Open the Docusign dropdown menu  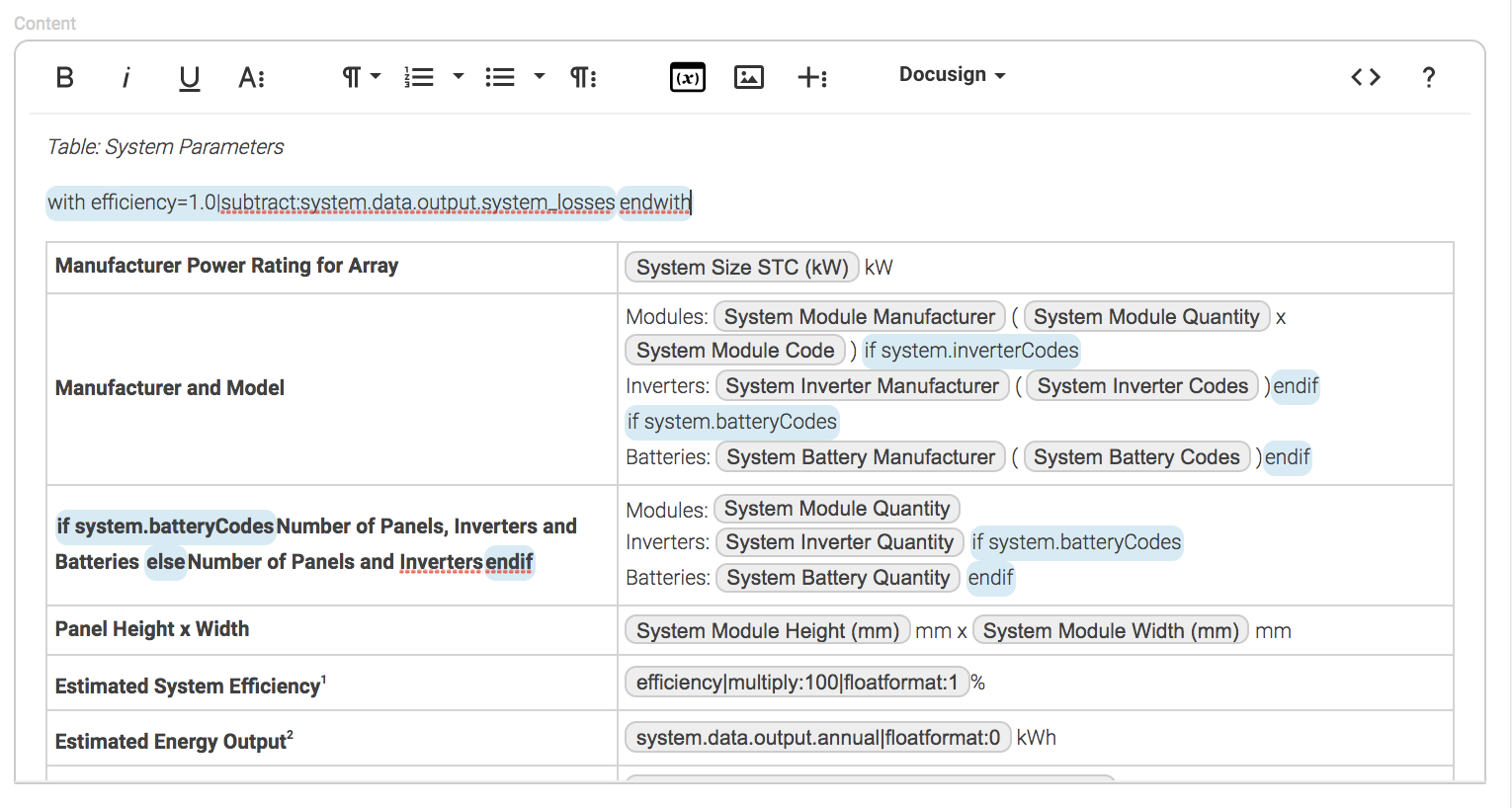pyautogui.click(x=952, y=75)
